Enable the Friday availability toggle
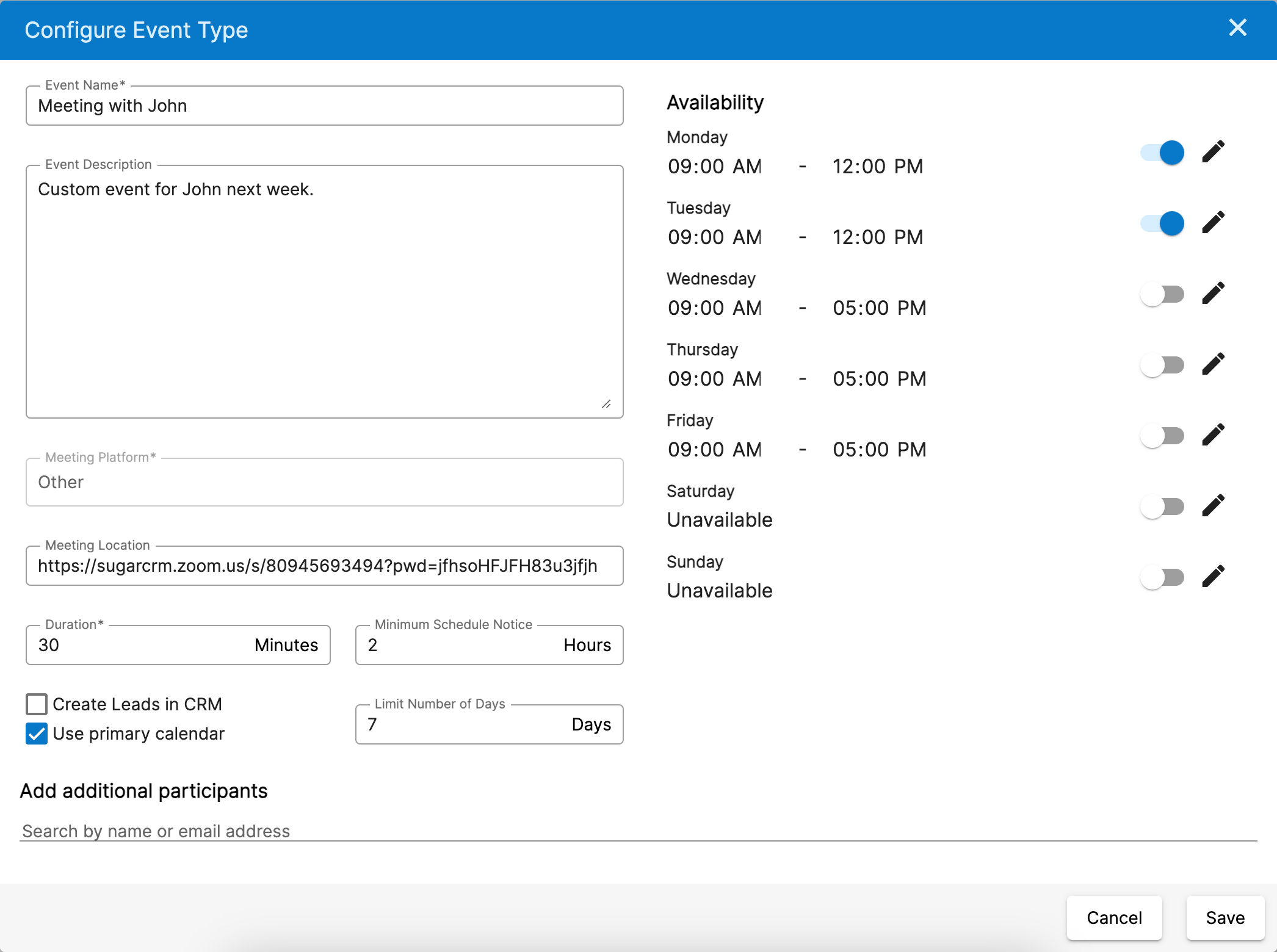This screenshot has height=952, width=1277. [1162, 436]
